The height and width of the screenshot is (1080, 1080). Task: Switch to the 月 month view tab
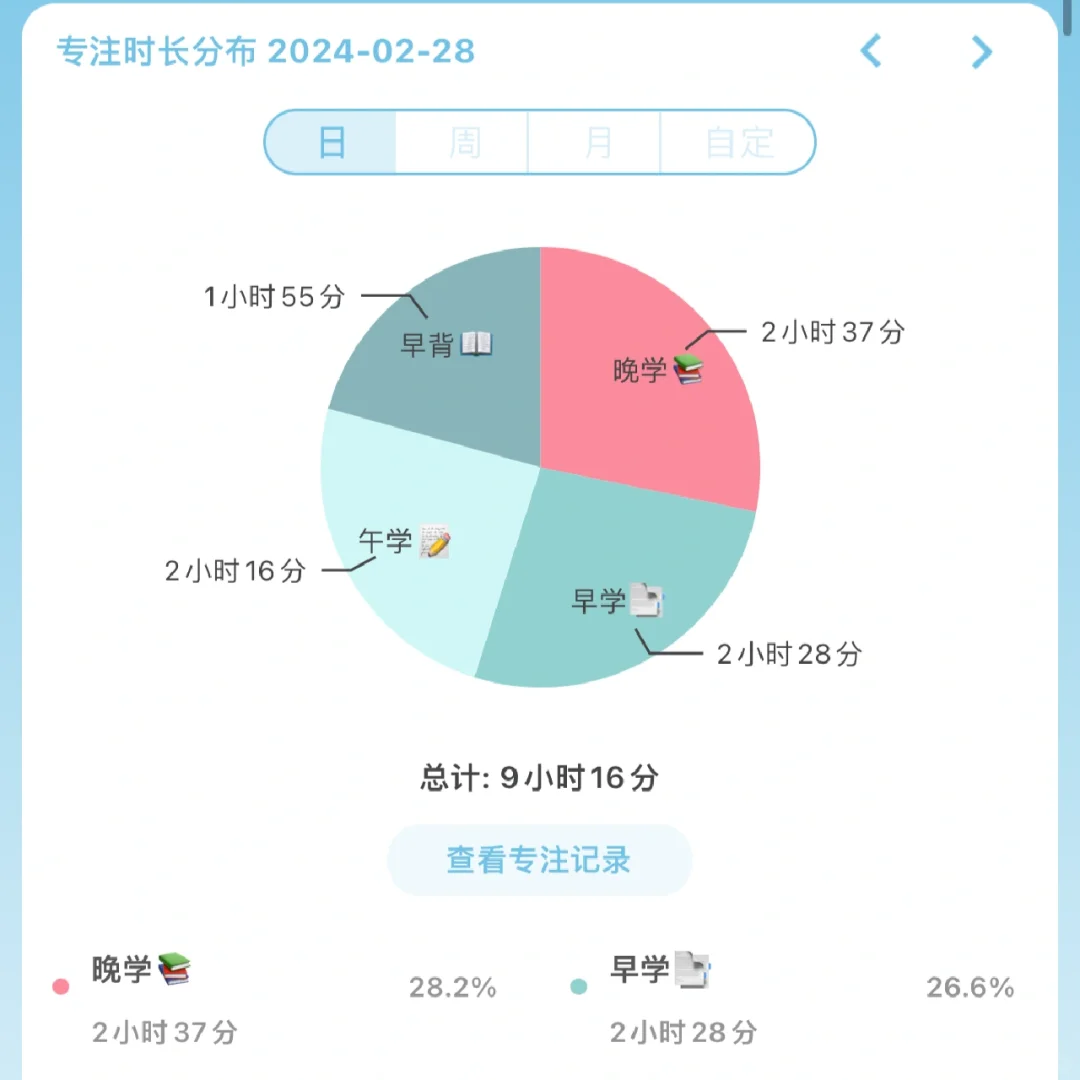tap(596, 142)
